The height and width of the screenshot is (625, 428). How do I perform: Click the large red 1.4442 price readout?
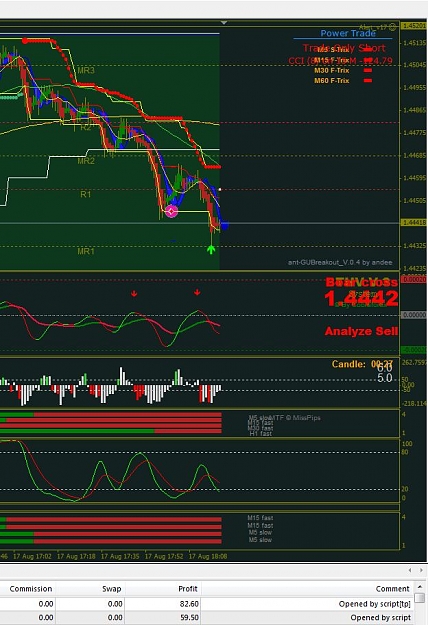tap(361, 299)
